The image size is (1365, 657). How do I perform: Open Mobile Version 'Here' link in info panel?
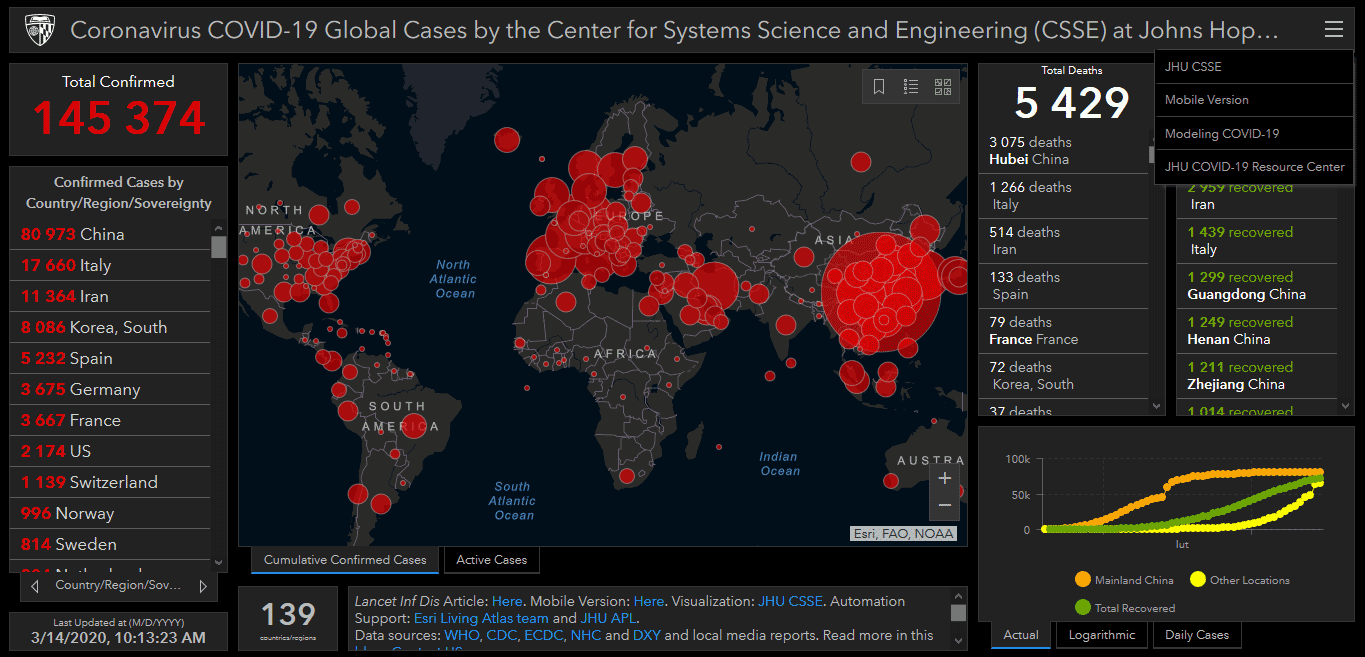coord(649,601)
